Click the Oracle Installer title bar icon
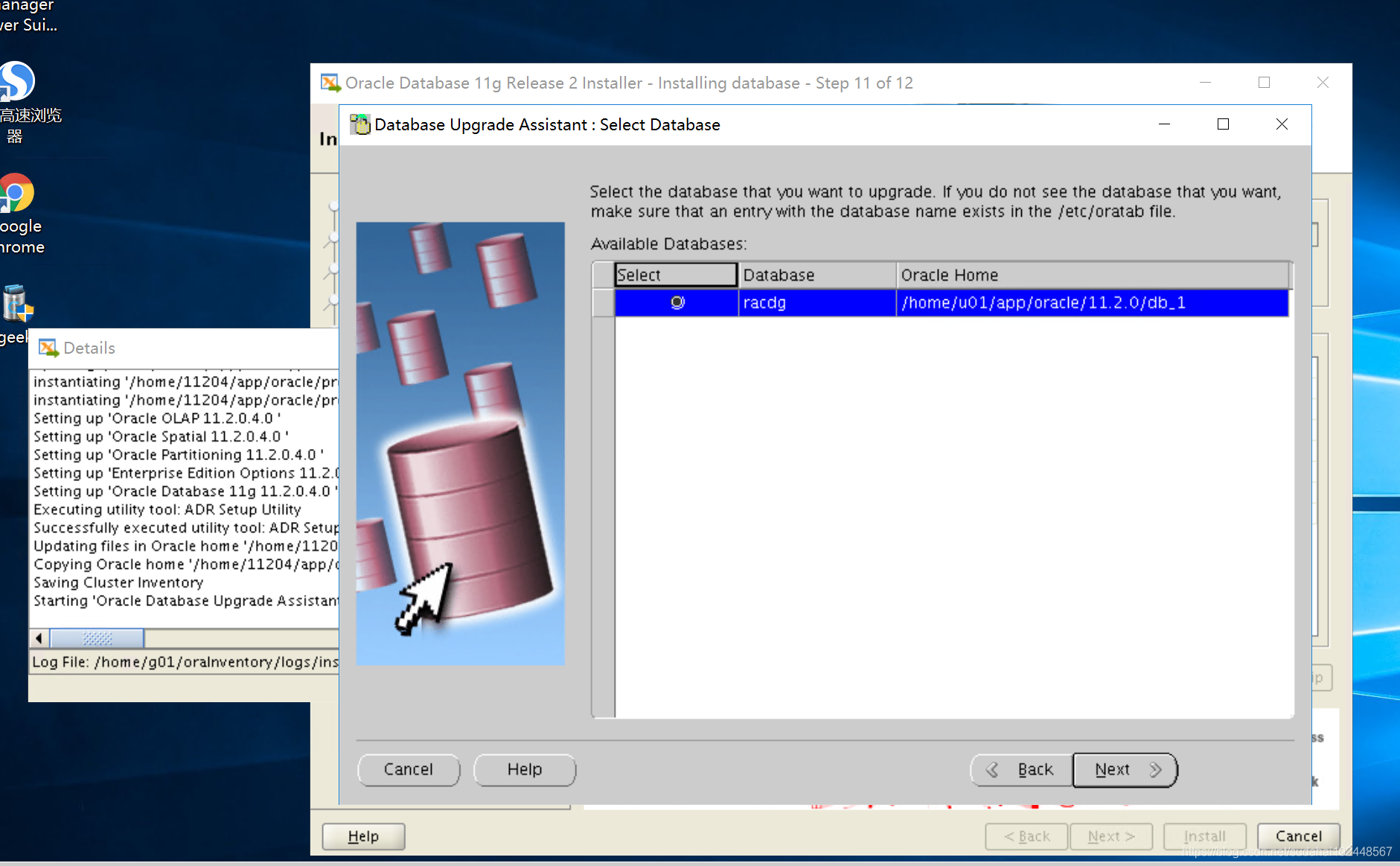 click(330, 83)
